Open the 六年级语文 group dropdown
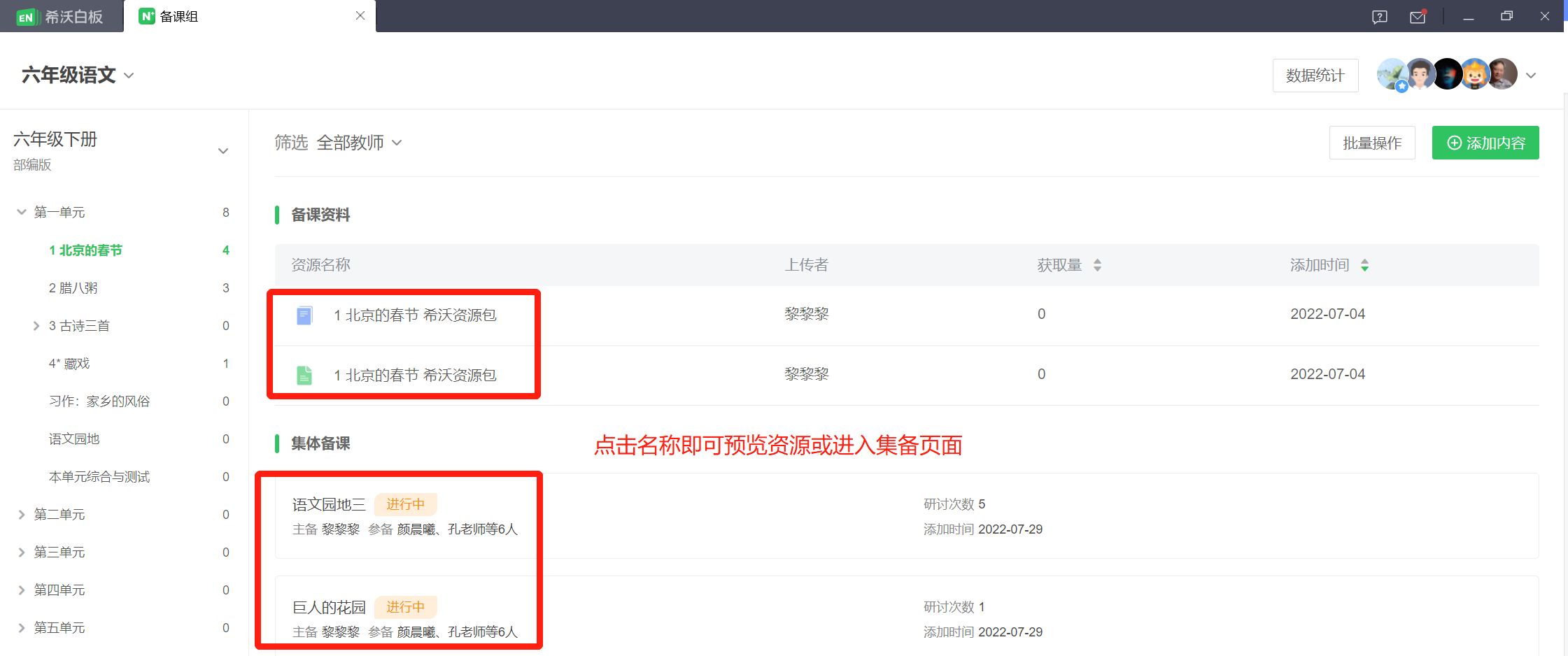The image size is (1568, 656). point(129,76)
